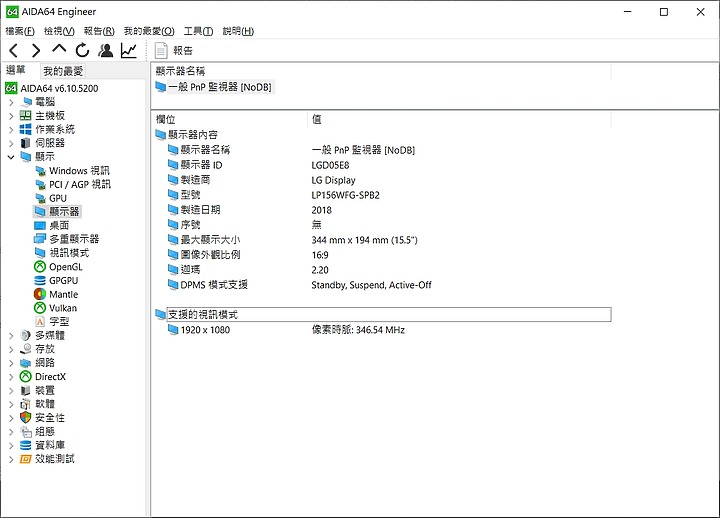The image size is (720, 518).
Task: Open the graph chart toolbar icon
Action: (129, 50)
